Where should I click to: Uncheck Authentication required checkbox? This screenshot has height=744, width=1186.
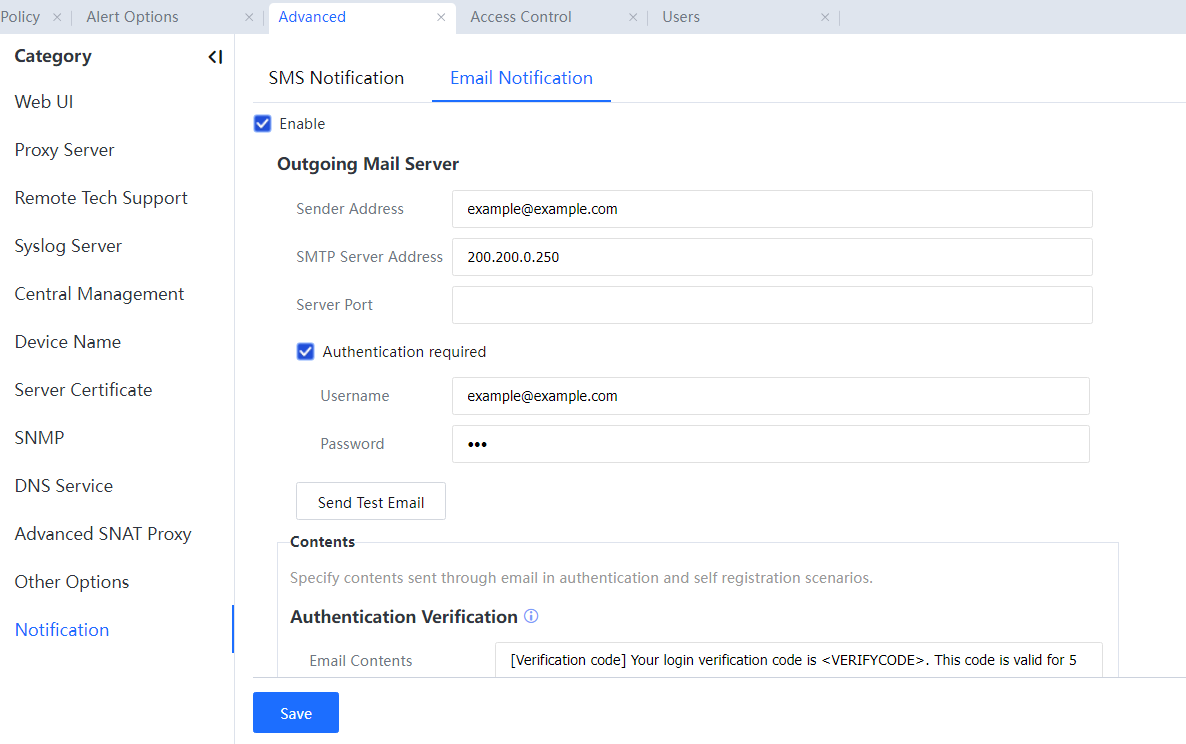(306, 352)
